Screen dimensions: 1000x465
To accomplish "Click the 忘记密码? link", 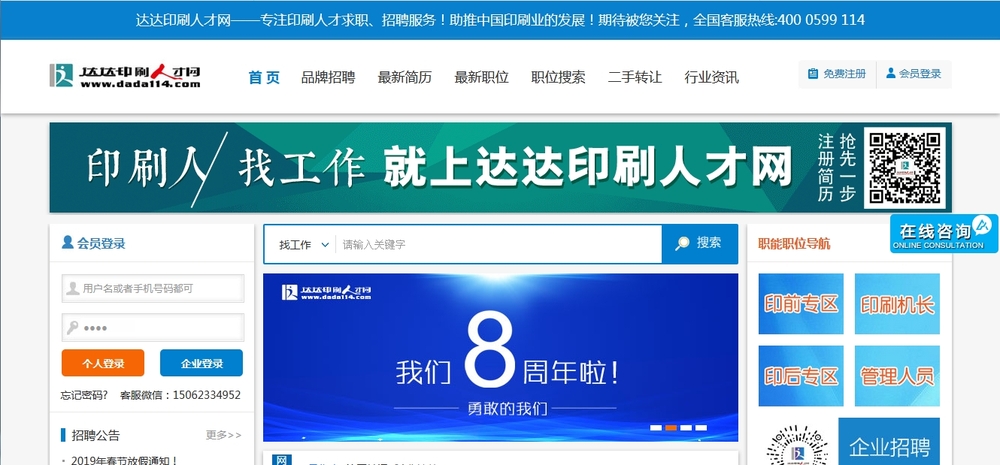I will tap(84, 395).
